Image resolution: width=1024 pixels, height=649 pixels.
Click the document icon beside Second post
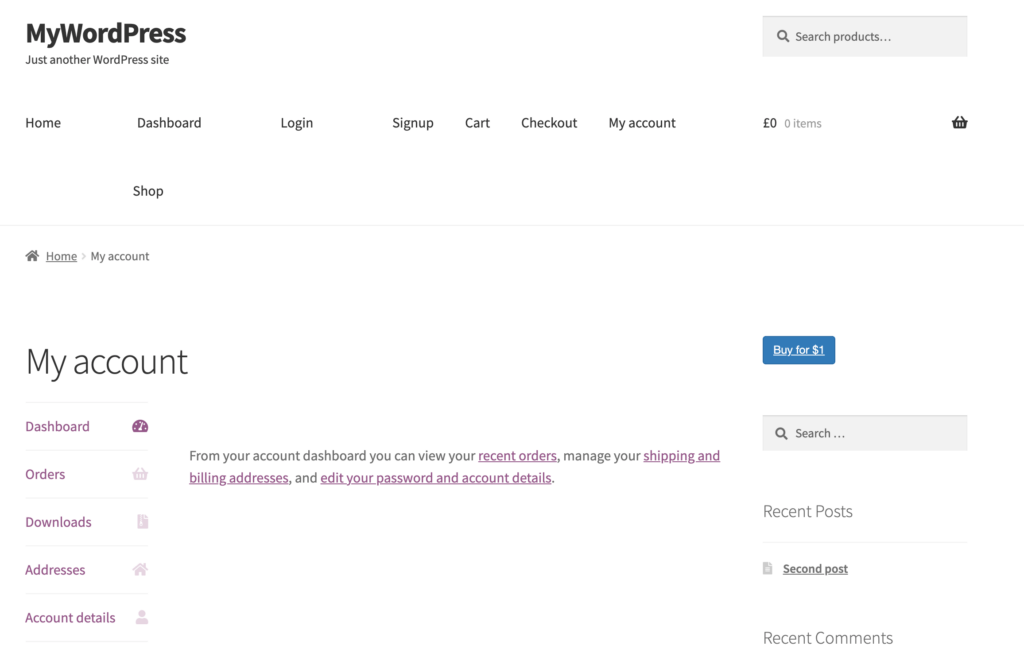(768, 569)
